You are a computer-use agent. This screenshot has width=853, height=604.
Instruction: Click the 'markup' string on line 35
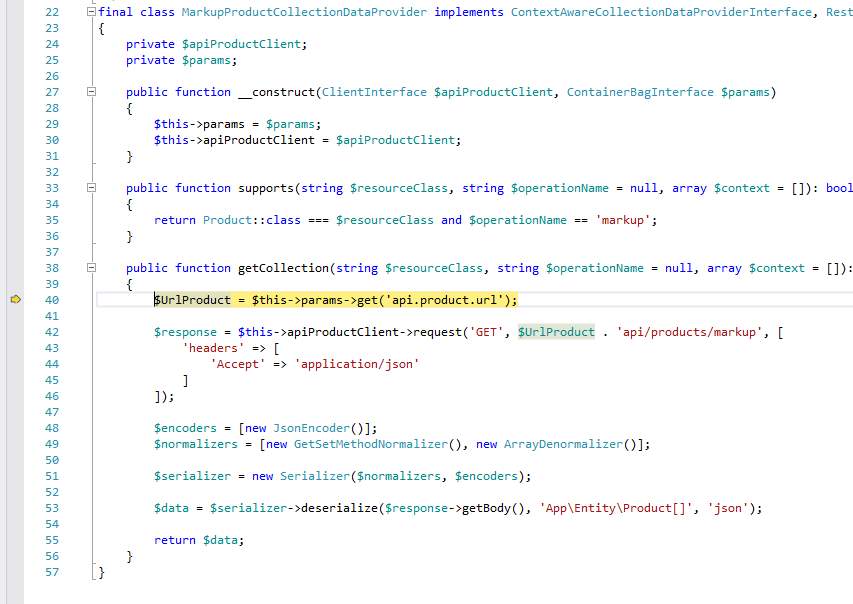pyautogui.click(x=623, y=220)
